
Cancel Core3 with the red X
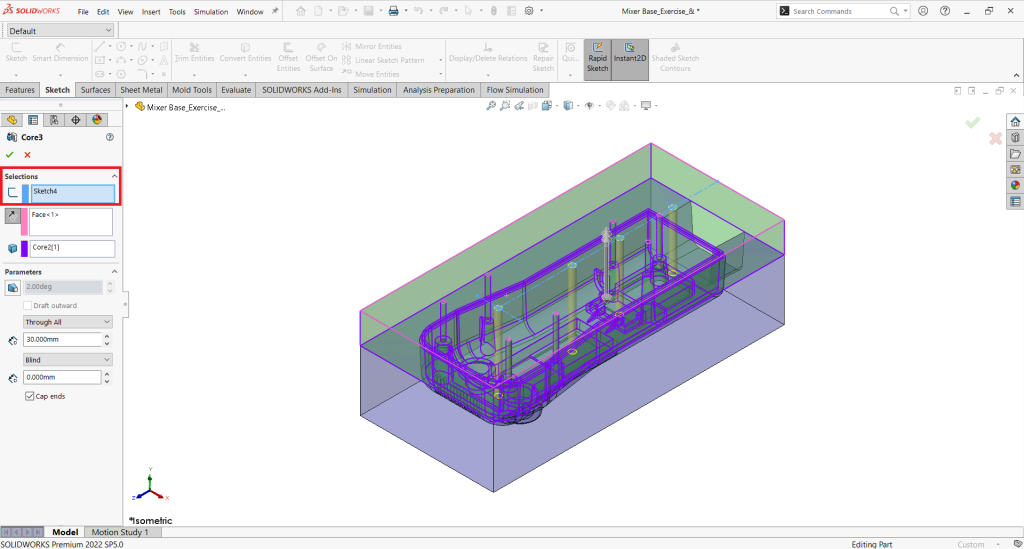pos(27,155)
